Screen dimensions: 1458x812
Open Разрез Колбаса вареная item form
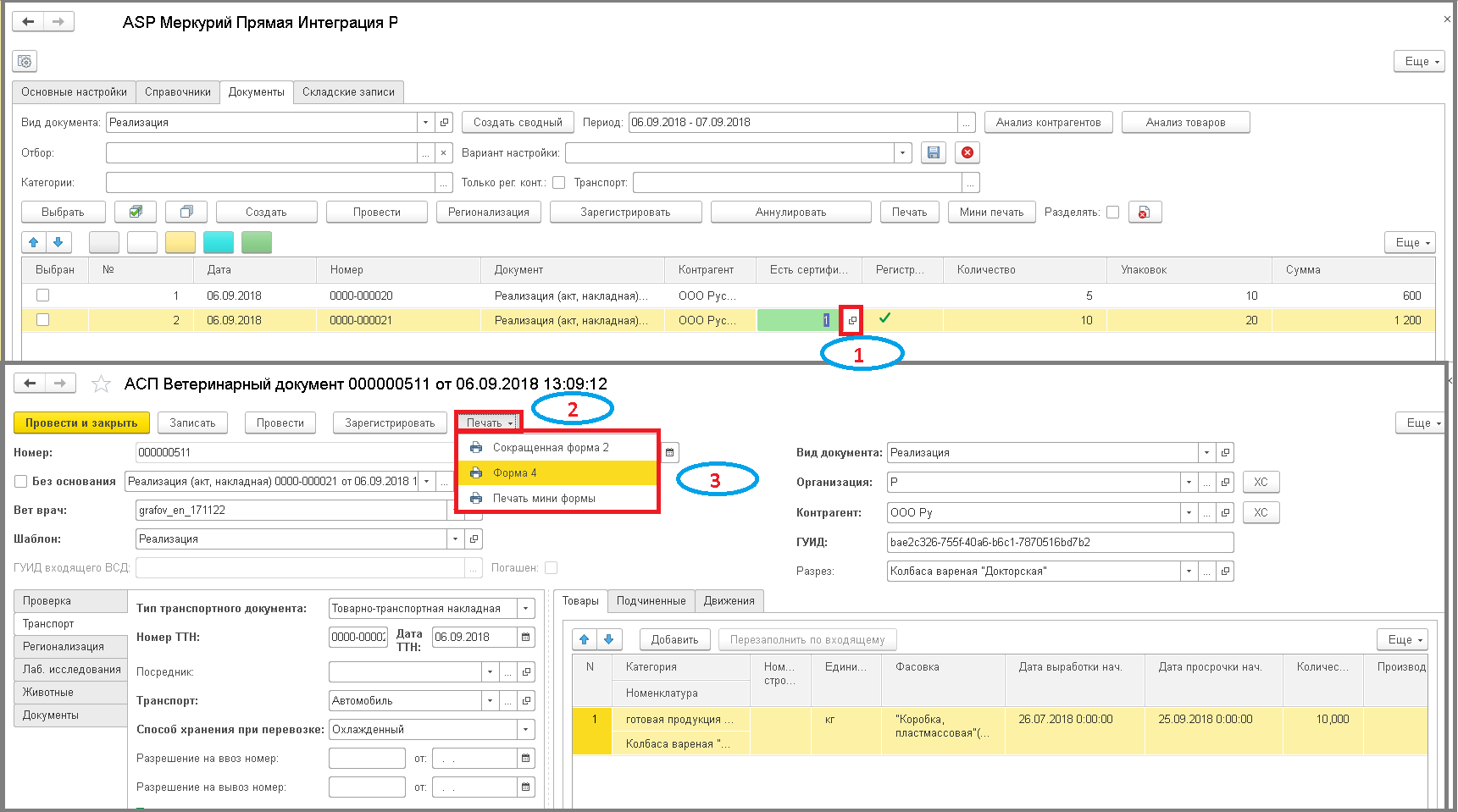(1225, 571)
